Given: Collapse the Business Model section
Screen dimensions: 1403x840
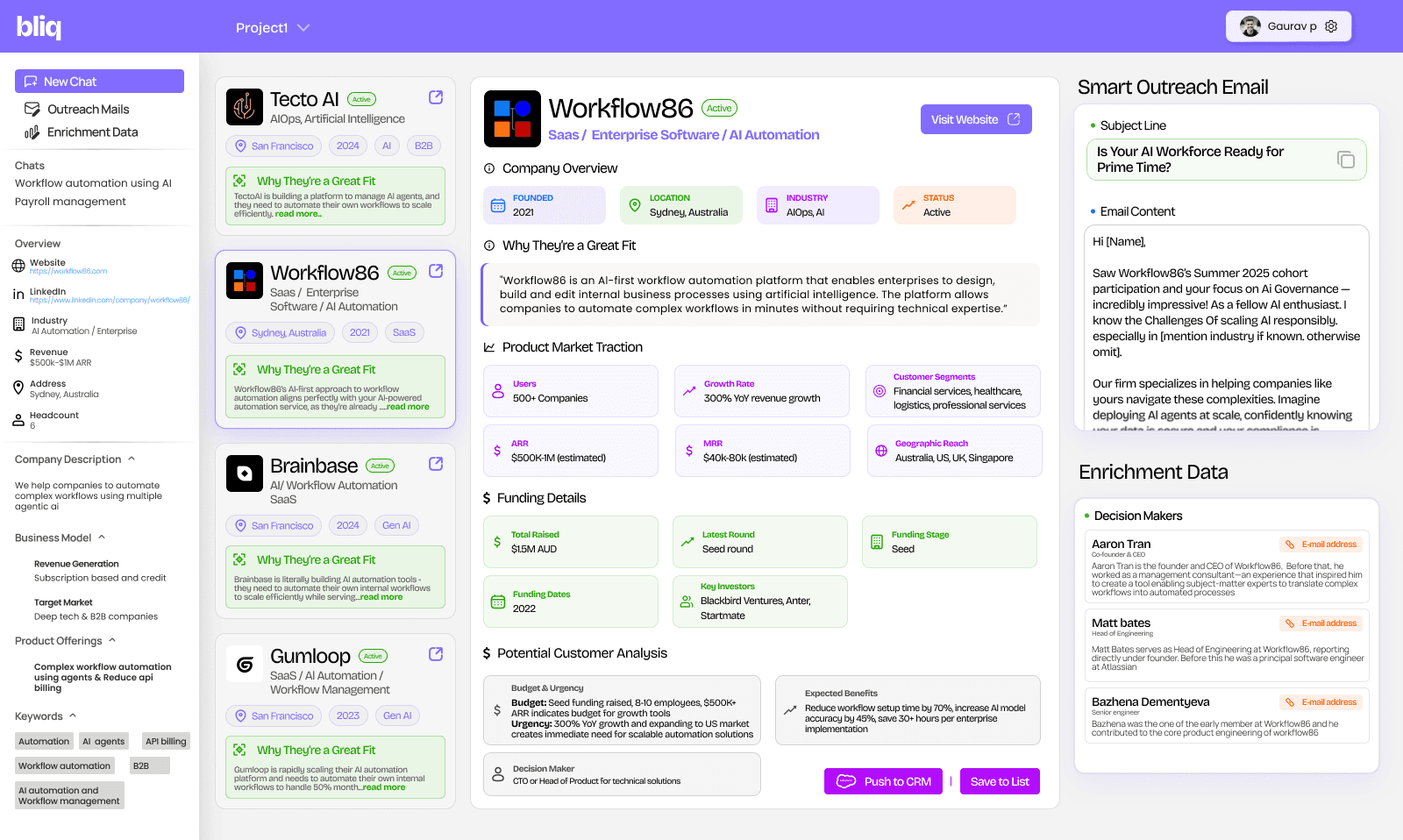Looking at the screenshot, I should point(102,537).
